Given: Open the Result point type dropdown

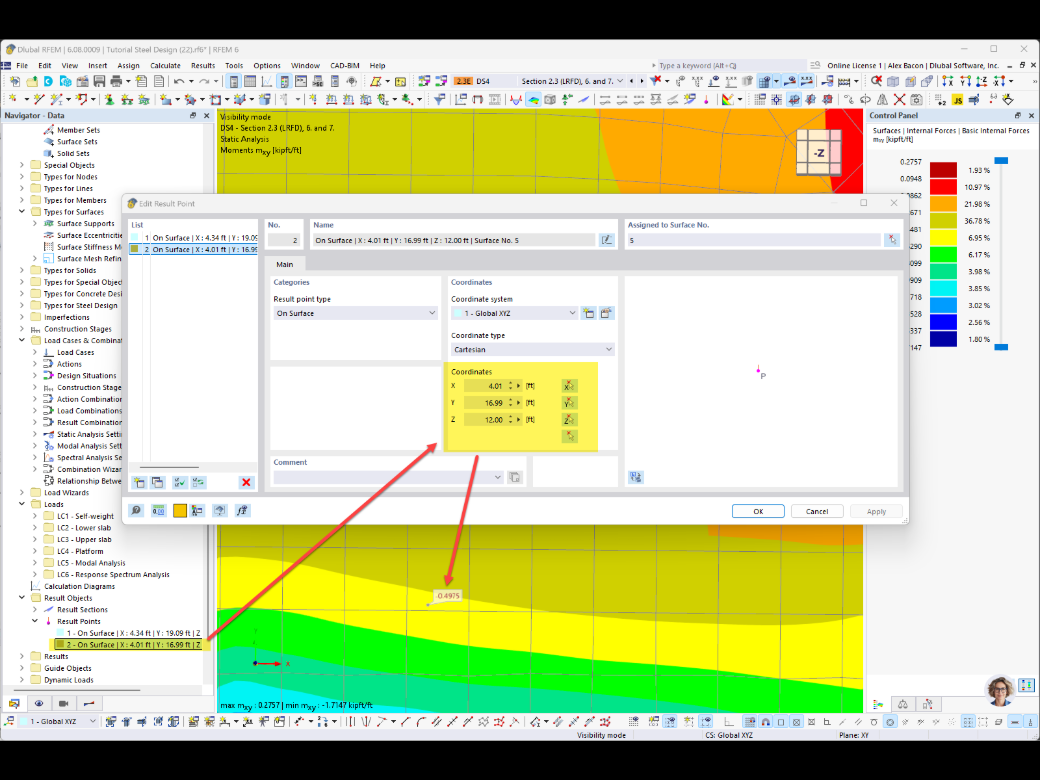Looking at the screenshot, I should click(356, 313).
